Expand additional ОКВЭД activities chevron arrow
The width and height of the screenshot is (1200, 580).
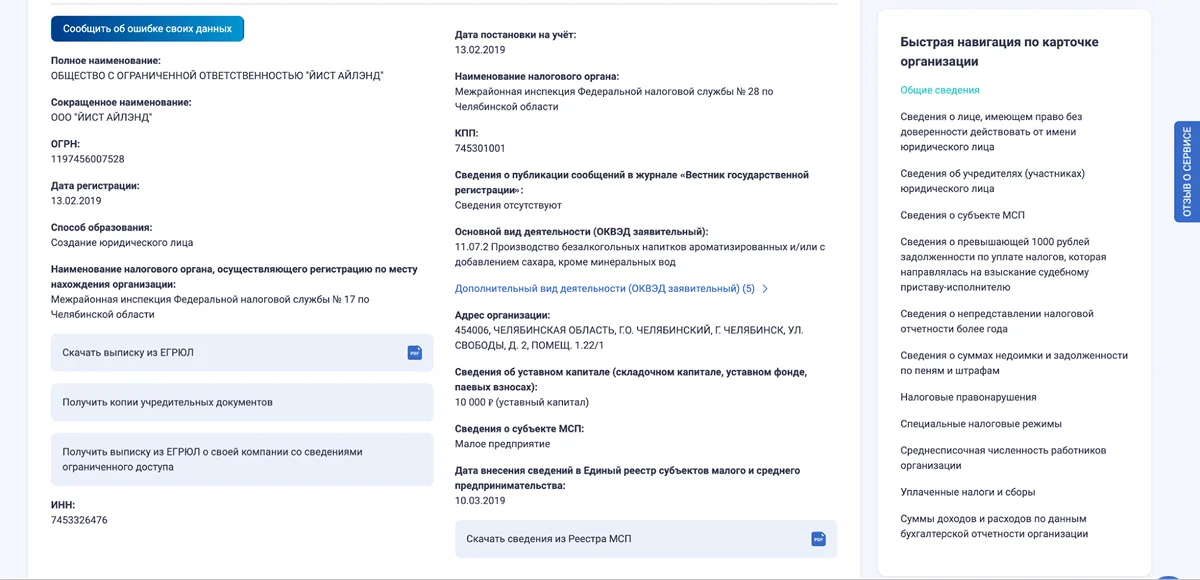pyautogui.click(x=765, y=289)
